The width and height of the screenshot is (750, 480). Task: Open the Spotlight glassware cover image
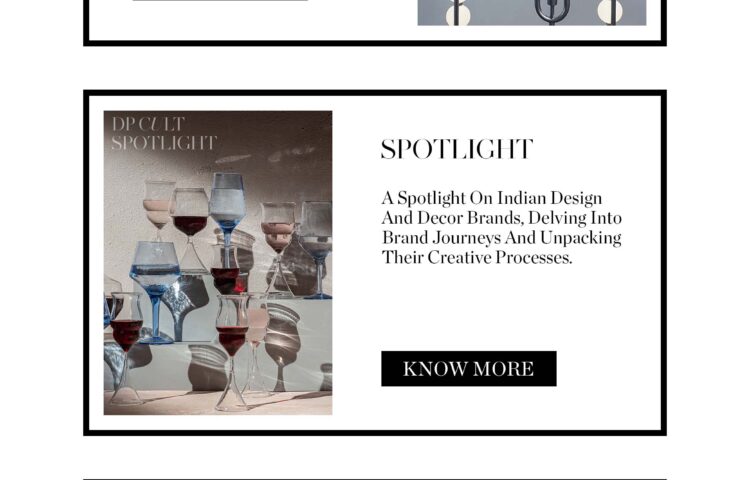pos(218,262)
